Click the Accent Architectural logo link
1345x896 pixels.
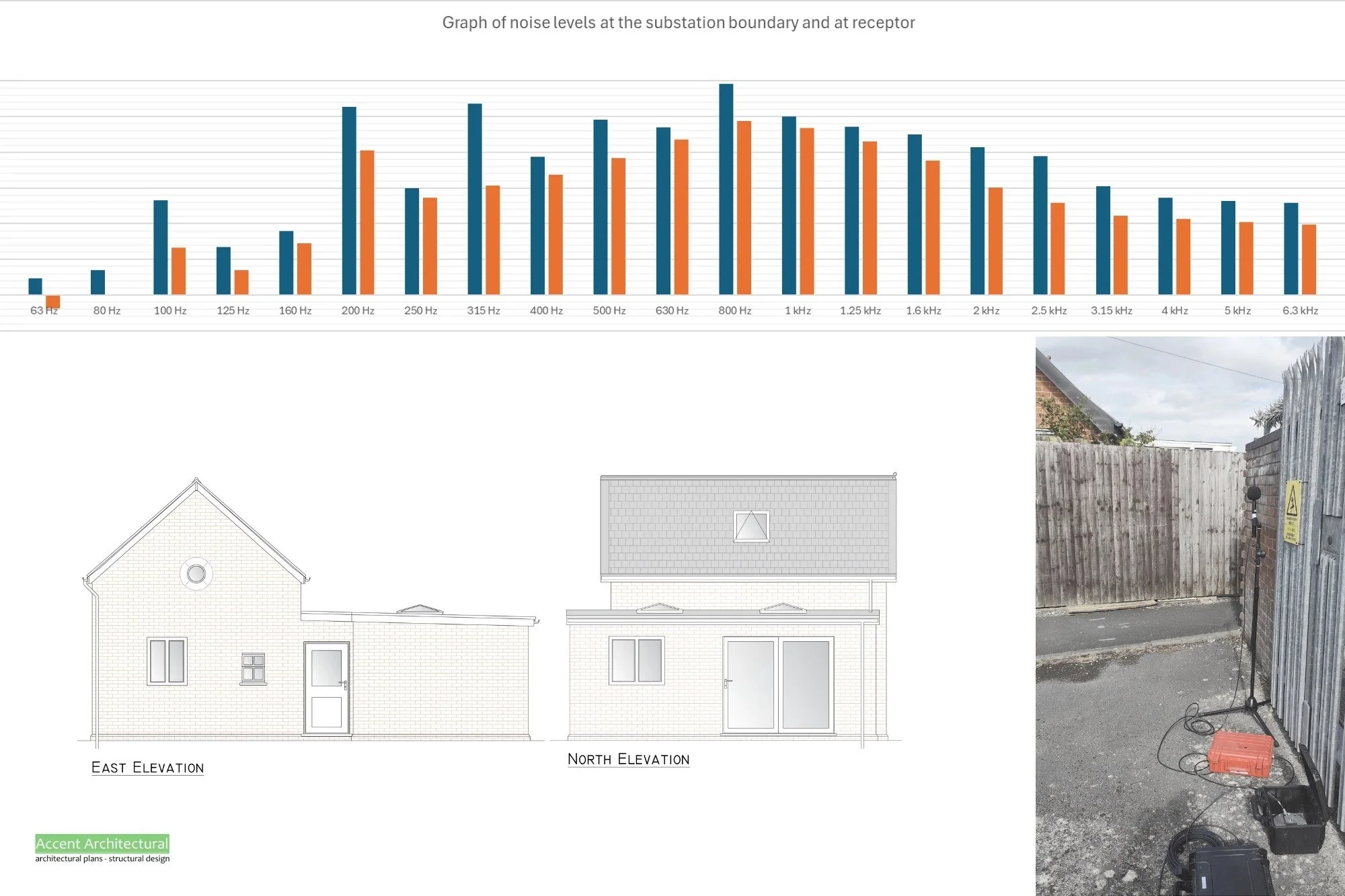pyautogui.click(x=102, y=844)
